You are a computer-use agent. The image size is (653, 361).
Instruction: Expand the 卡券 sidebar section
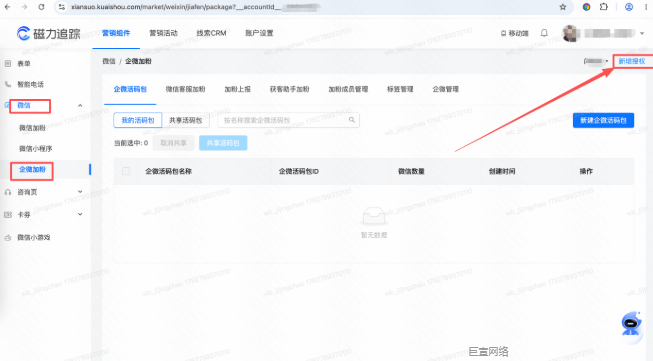[80, 214]
